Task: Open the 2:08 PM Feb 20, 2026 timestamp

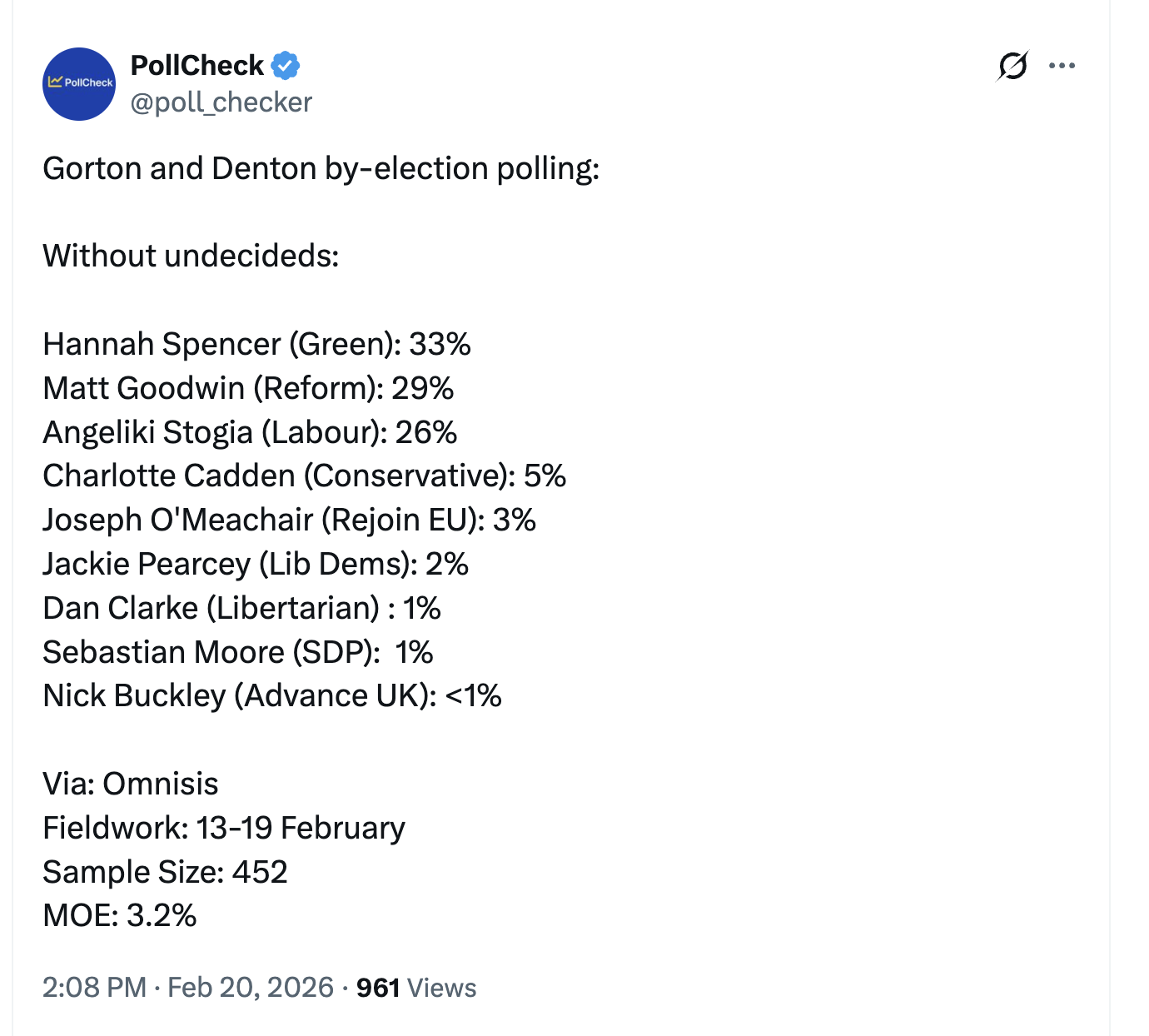Action: pyautogui.click(x=187, y=987)
